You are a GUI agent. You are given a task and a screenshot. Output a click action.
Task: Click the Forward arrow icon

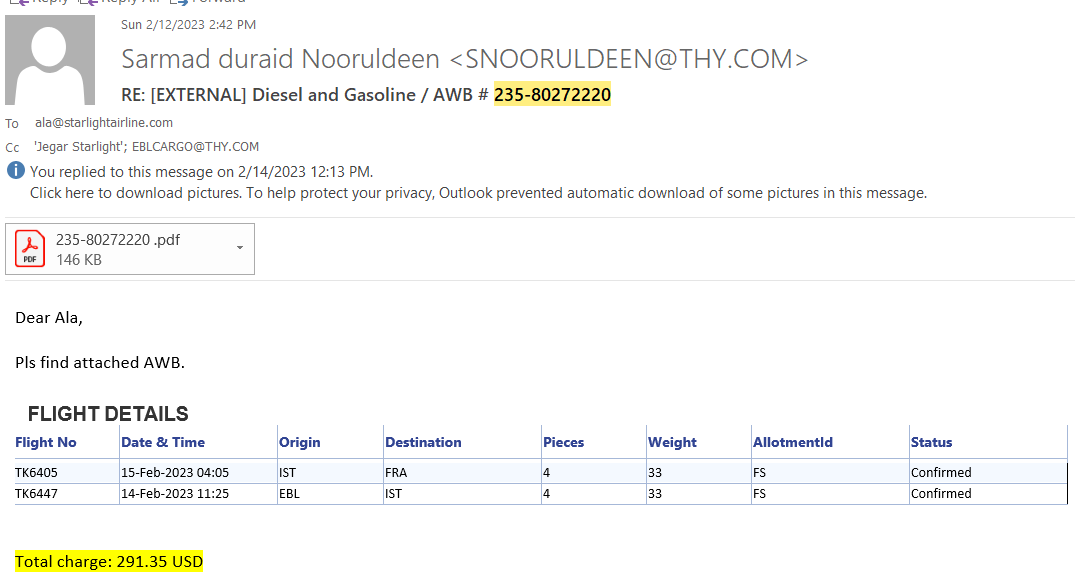coord(178,3)
